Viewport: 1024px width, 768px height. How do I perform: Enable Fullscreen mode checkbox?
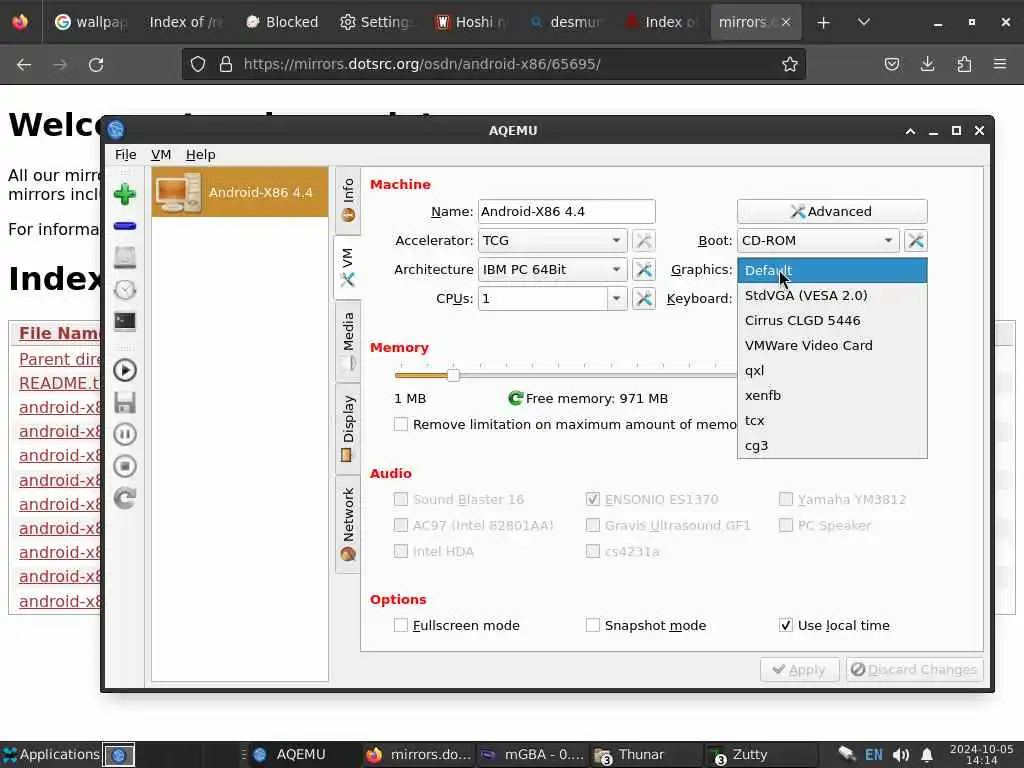[401, 625]
